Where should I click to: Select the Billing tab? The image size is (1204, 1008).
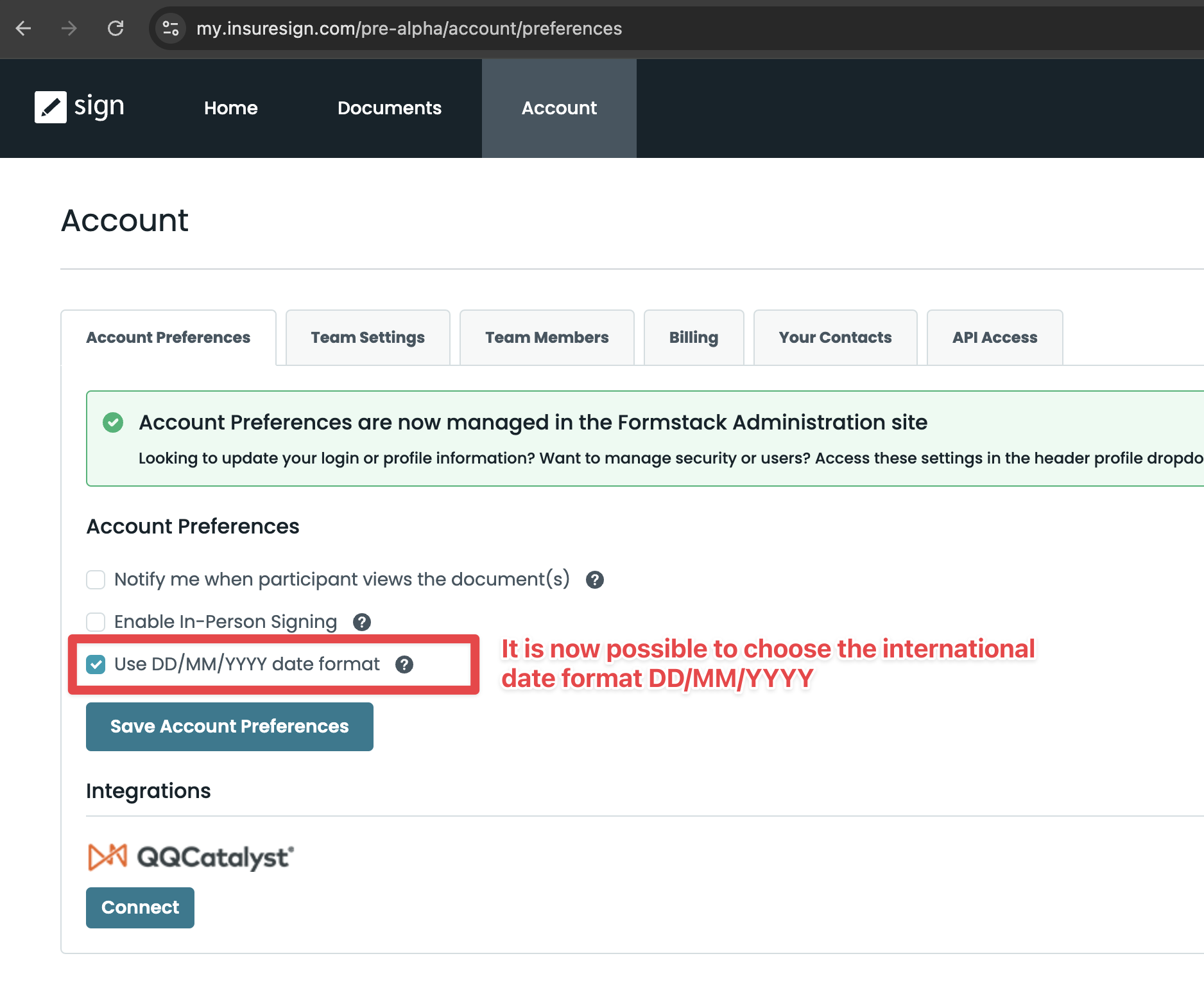(693, 338)
